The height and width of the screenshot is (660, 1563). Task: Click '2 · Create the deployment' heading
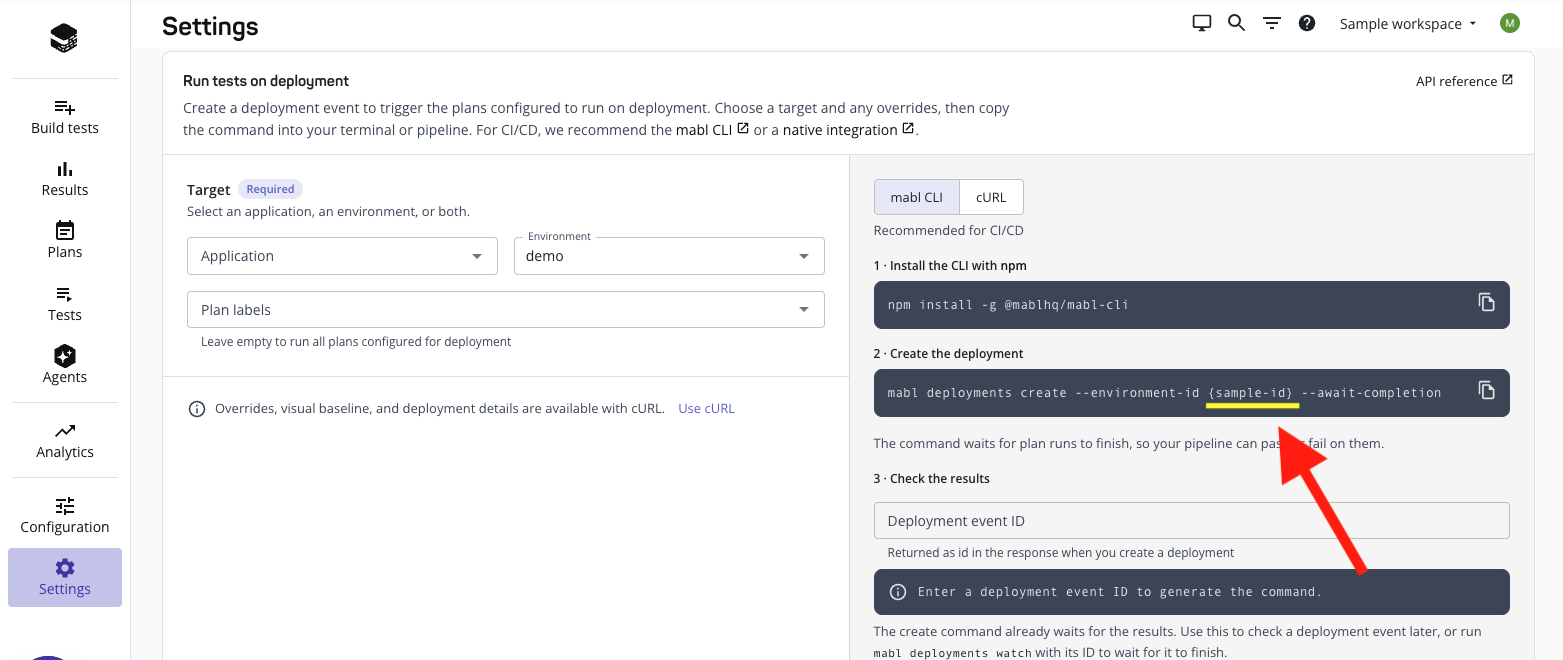[948, 354]
